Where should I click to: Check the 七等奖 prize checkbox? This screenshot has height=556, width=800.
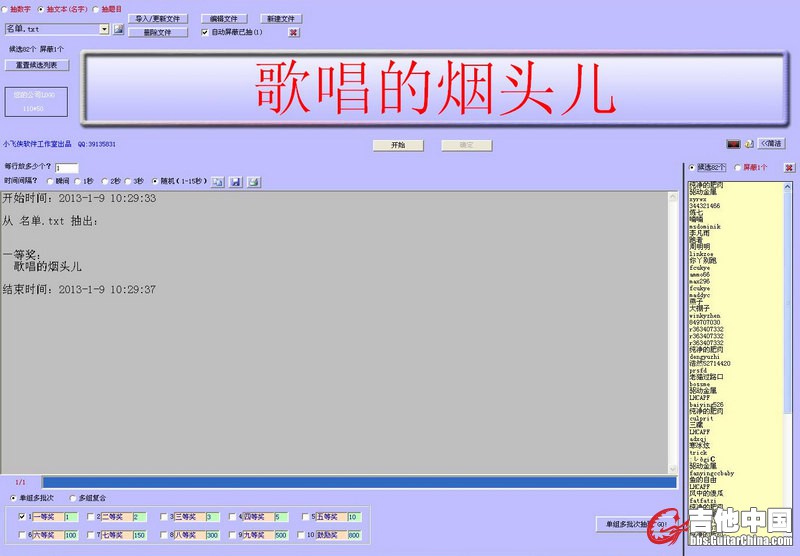coord(91,535)
